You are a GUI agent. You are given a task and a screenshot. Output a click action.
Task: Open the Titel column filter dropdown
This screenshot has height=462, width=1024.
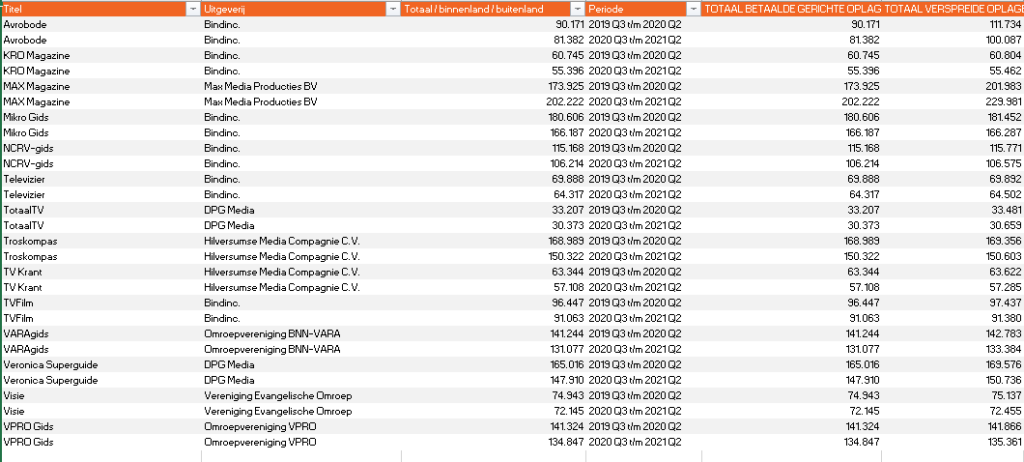tap(193, 9)
